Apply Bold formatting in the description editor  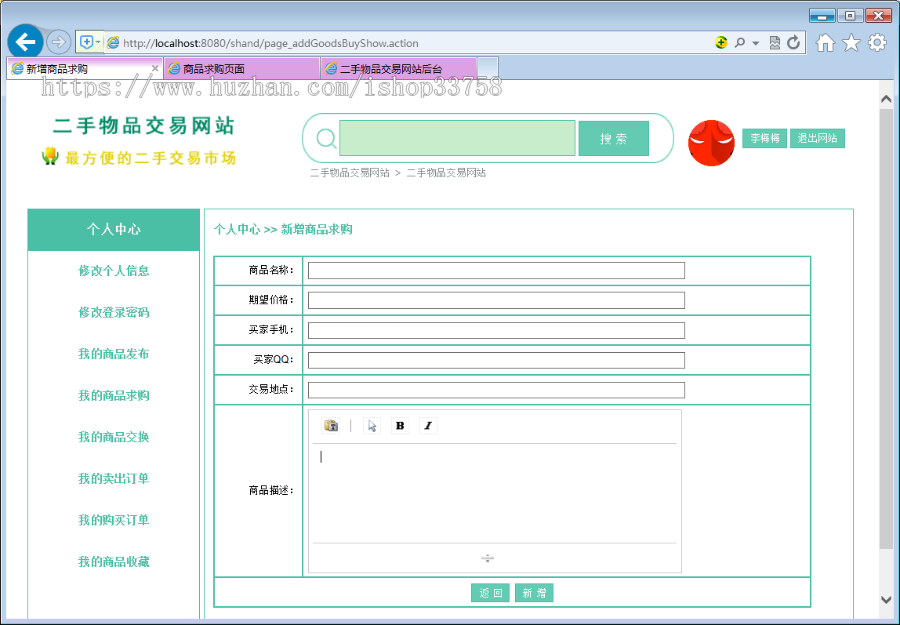[x=399, y=425]
